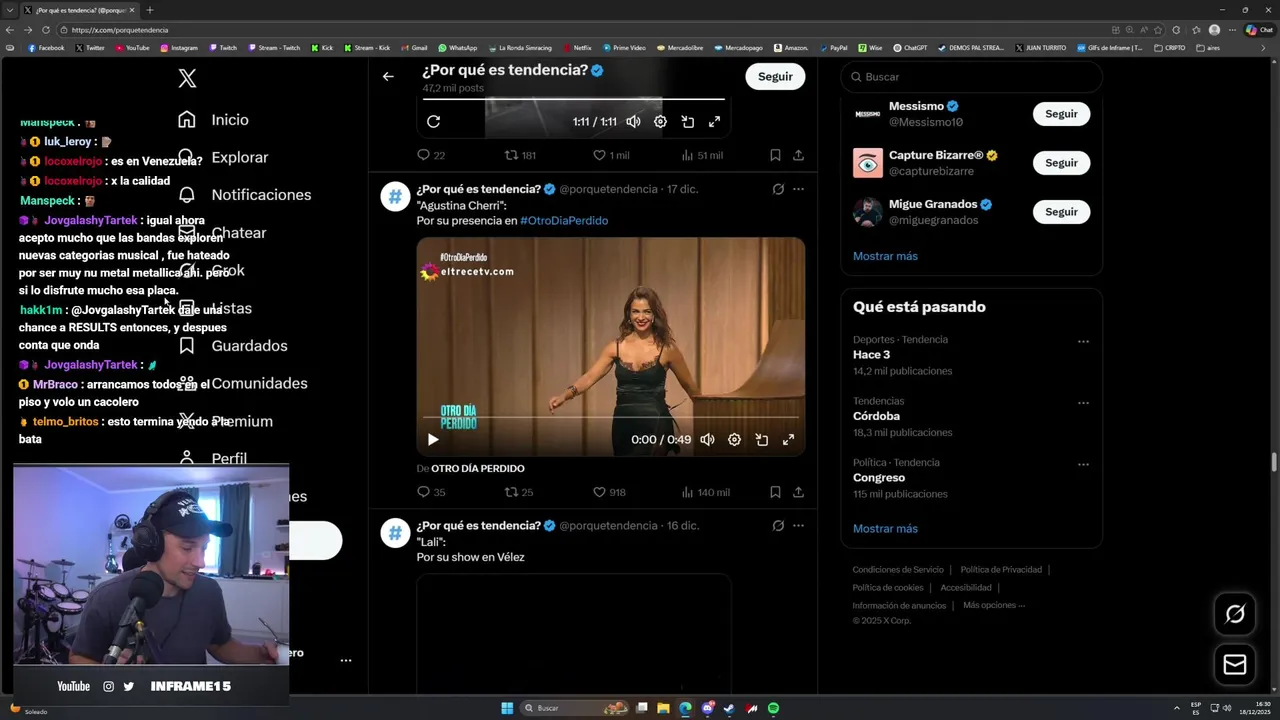Open the floating Grok button
The height and width of the screenshot is (720, 1280).
tap(1235, 614)
